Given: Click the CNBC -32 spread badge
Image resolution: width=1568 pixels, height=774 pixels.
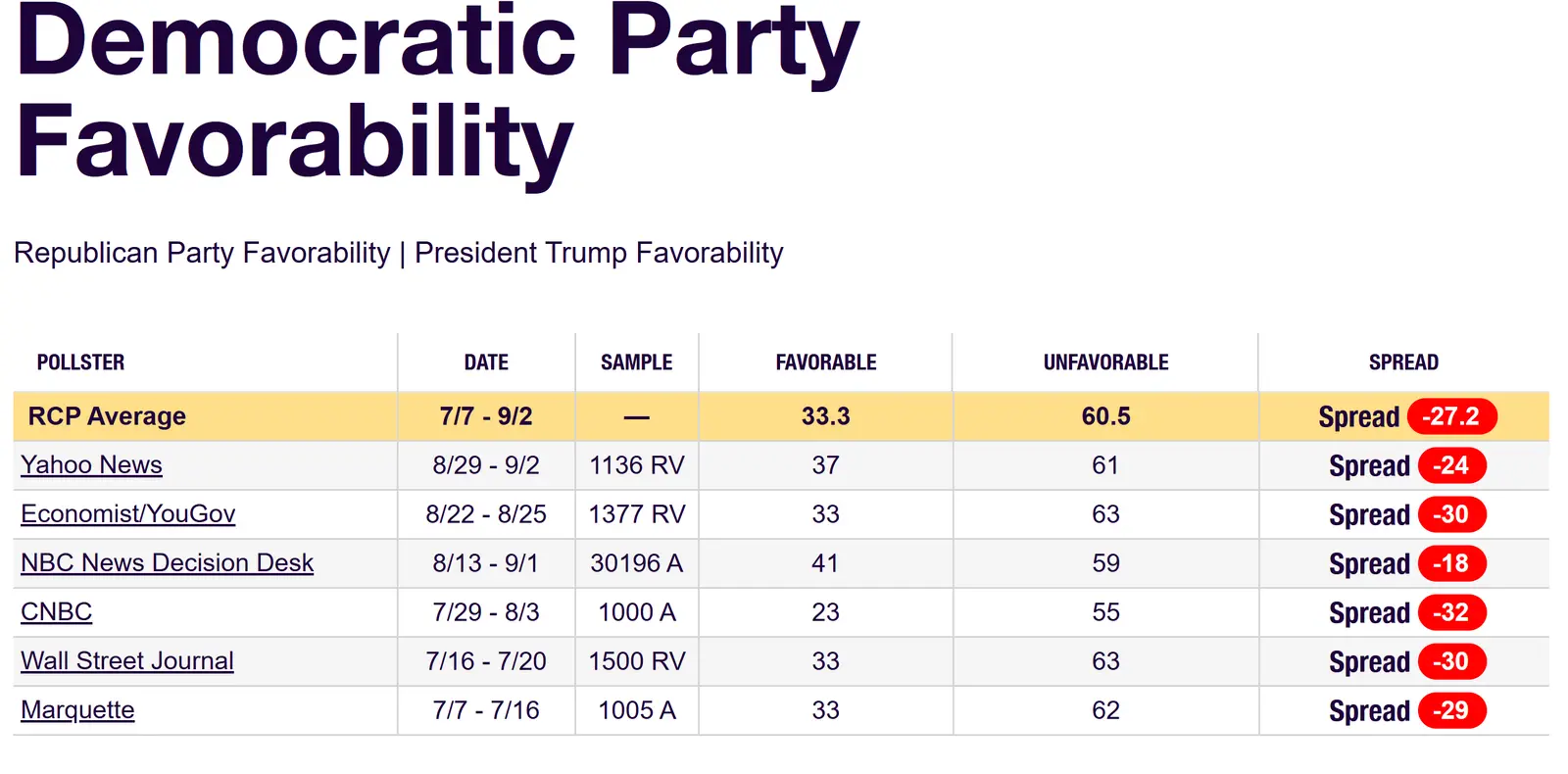Looking at the screenshot, I should coord(1451,612).
